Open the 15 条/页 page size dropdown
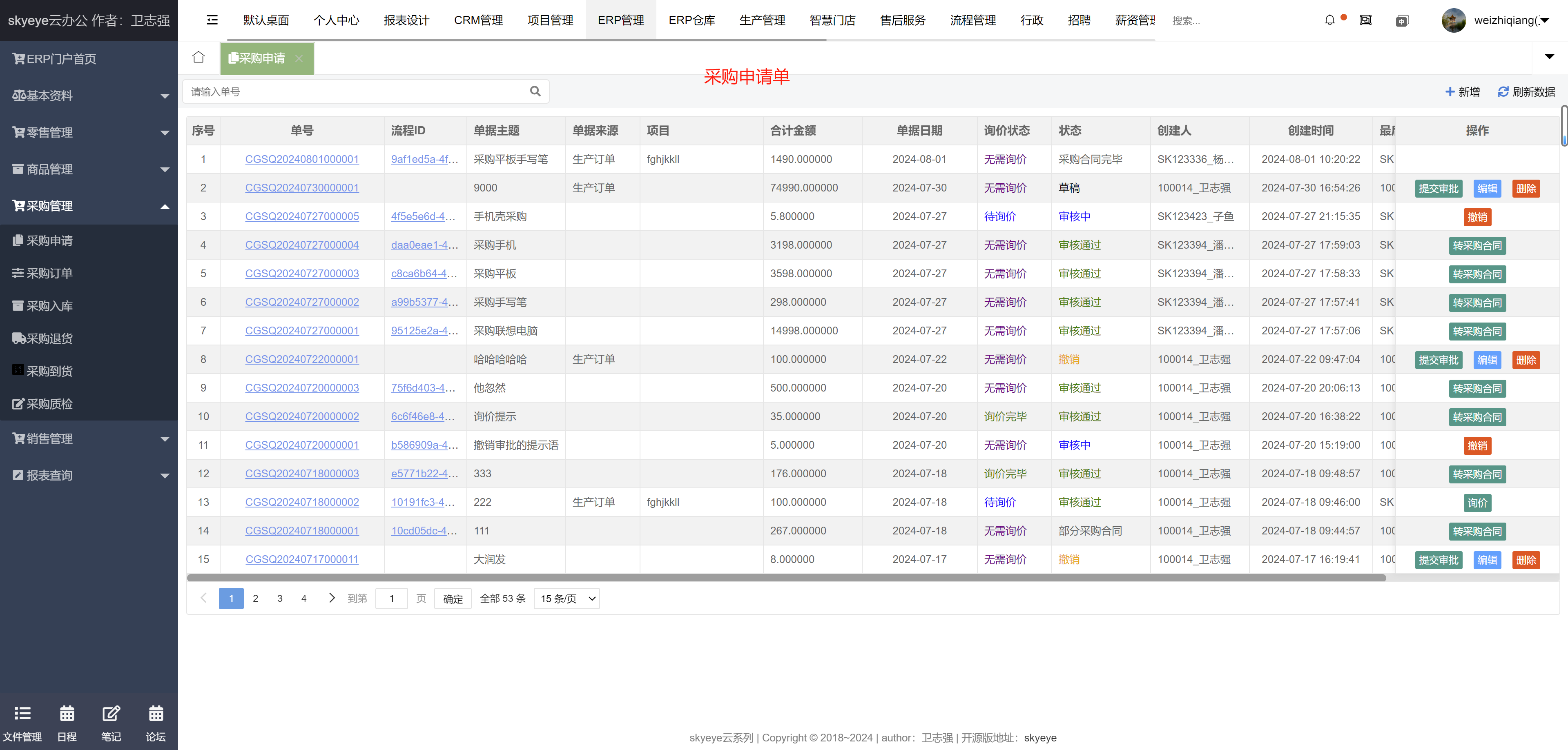 [x=566, y=599]
